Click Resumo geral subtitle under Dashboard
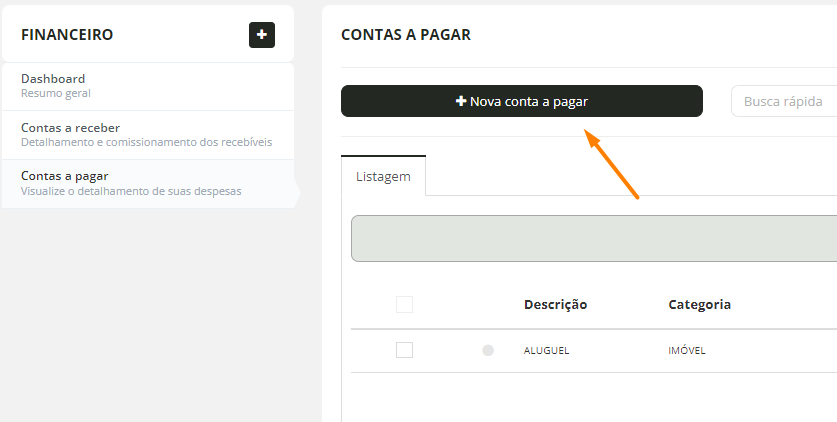The width and height of the screenshot is (837, 422). click(x=56, y=93)
